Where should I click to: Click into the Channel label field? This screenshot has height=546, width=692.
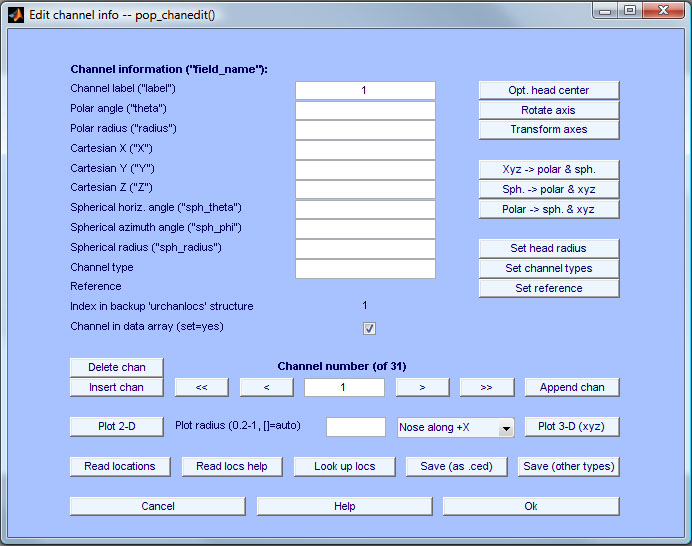(365, 90)
